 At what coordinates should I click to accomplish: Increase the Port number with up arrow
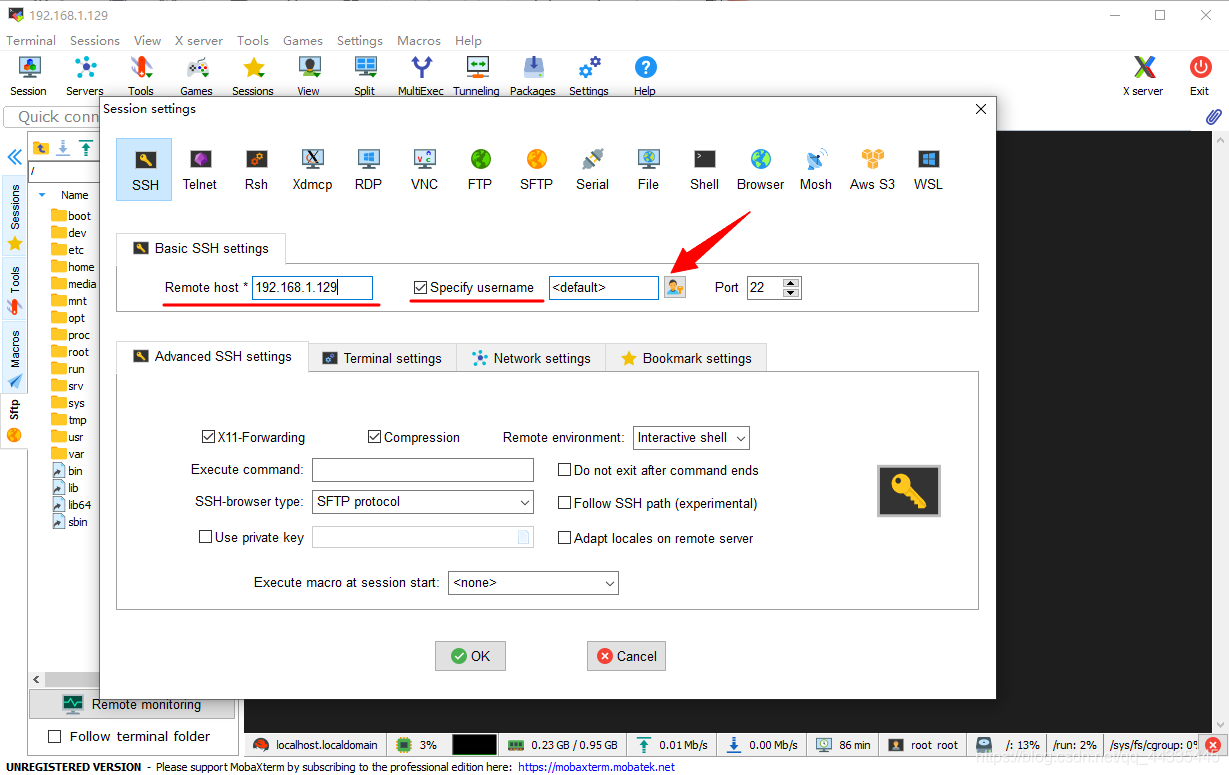[x=791, y=283]
